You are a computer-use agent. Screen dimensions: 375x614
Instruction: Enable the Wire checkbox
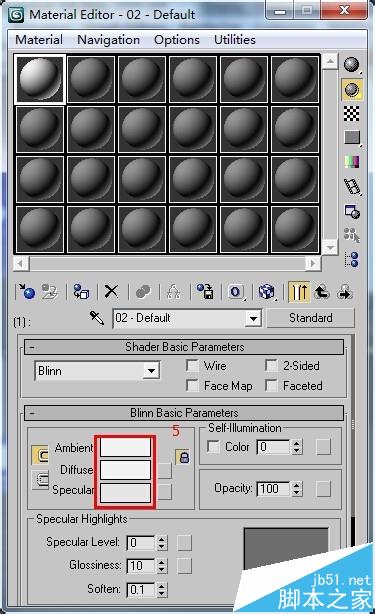click(192, 366)
